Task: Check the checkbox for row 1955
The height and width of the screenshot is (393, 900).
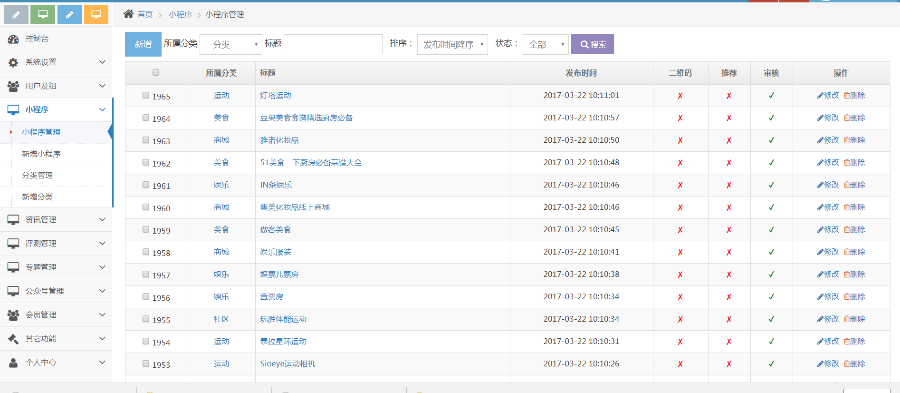Action: coord(146,319)
